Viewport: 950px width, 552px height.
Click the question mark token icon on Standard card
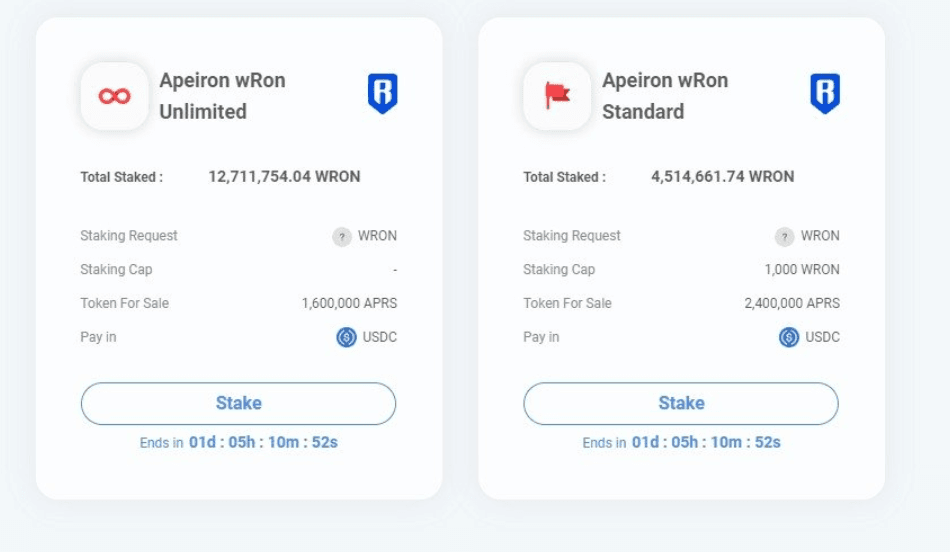785,236
